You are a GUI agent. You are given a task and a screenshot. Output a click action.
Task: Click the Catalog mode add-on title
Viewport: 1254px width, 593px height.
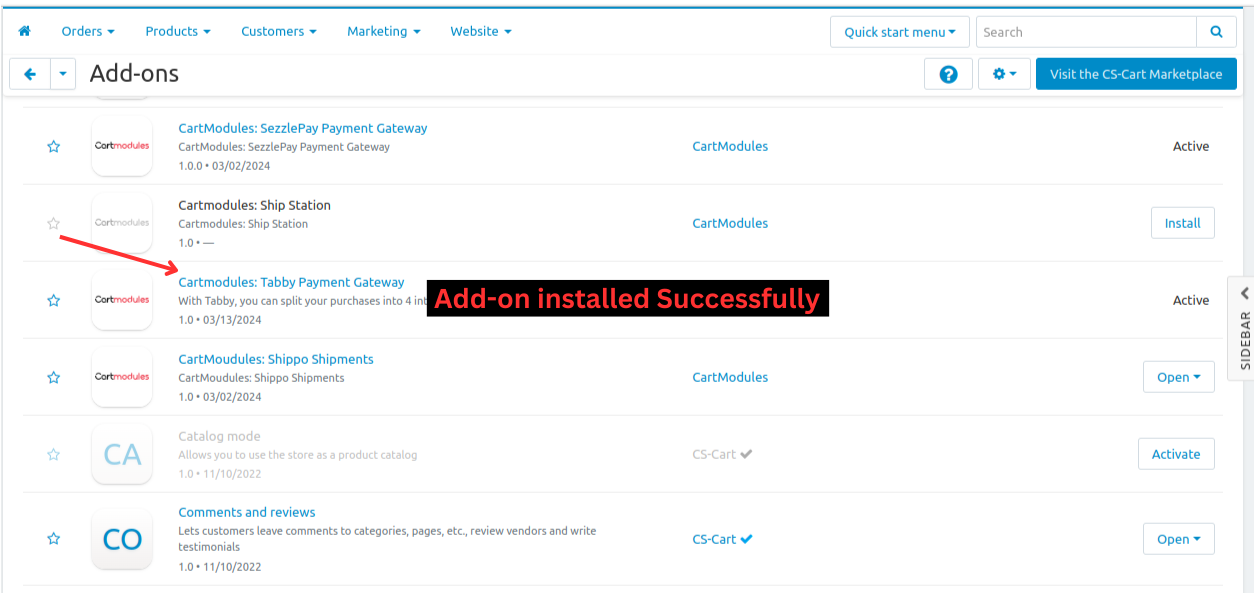coord(219,436)
